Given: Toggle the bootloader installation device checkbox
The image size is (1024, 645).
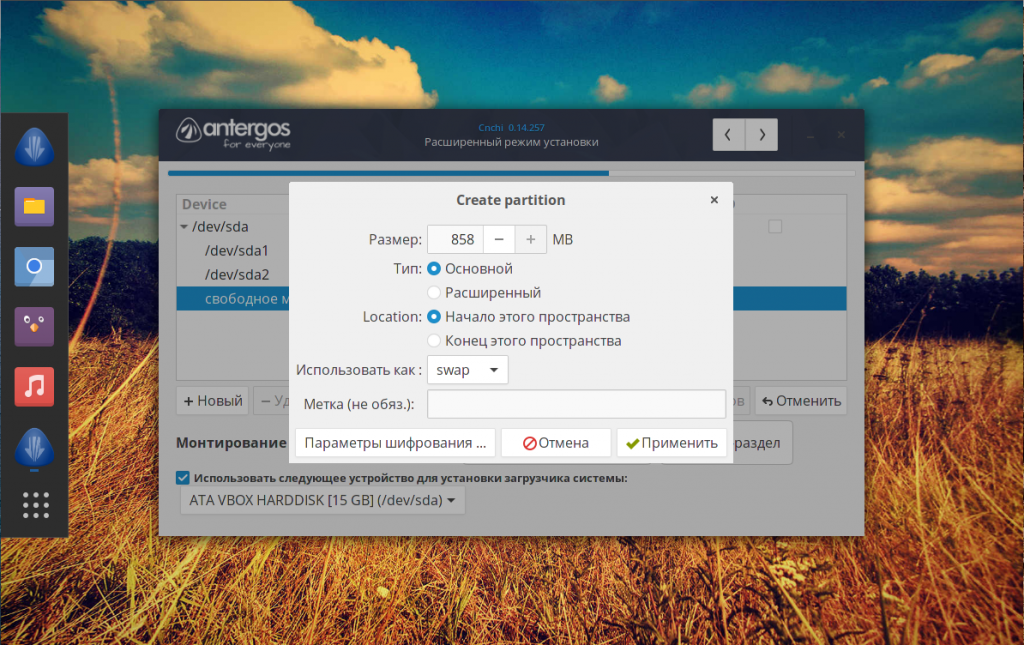Looking at the screenshot, I should coord(183,478).
